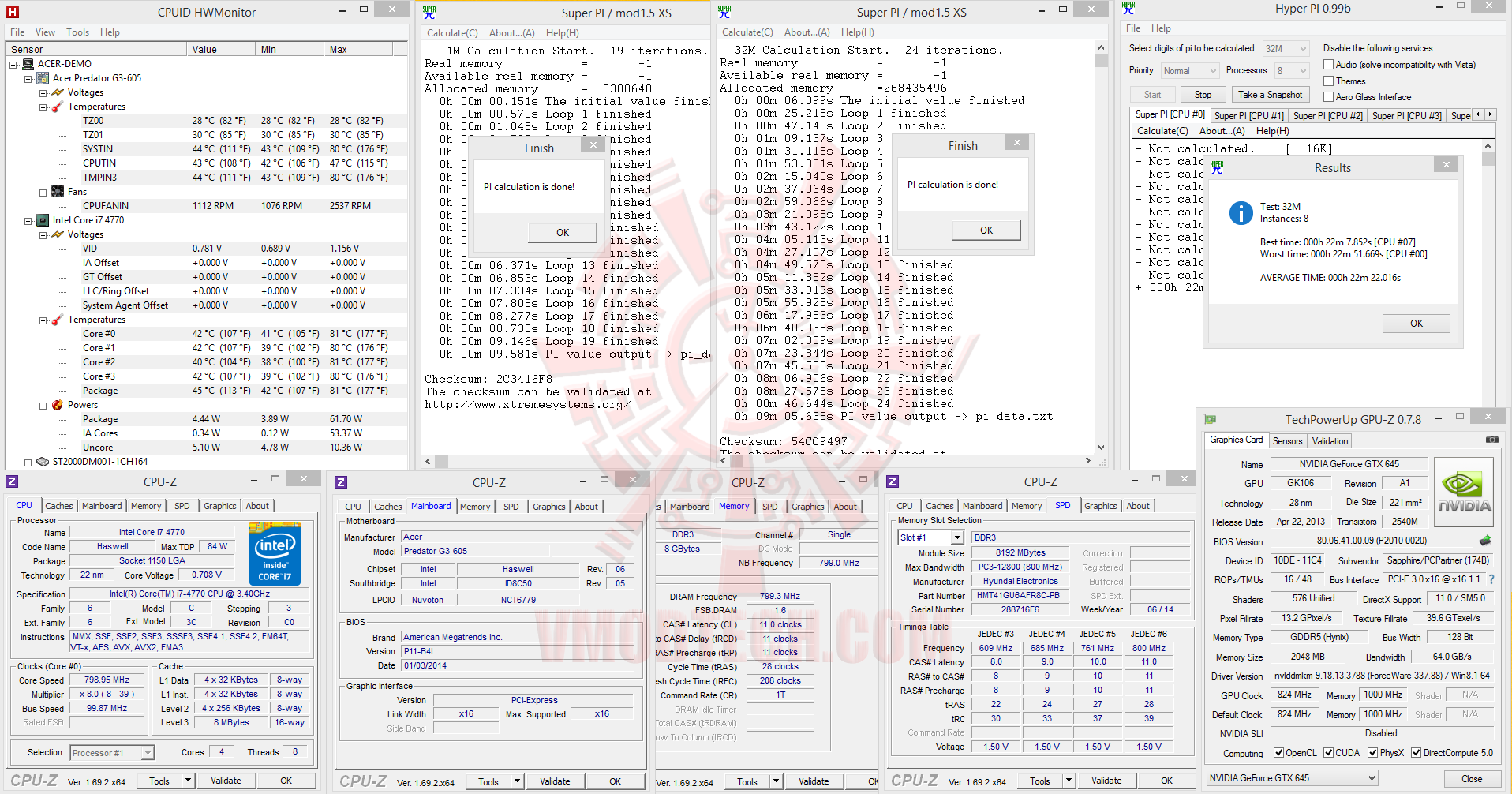Click the Acer Predator G3-605 mainboard icon
The image size is (1512, 794).
point(43,78)
